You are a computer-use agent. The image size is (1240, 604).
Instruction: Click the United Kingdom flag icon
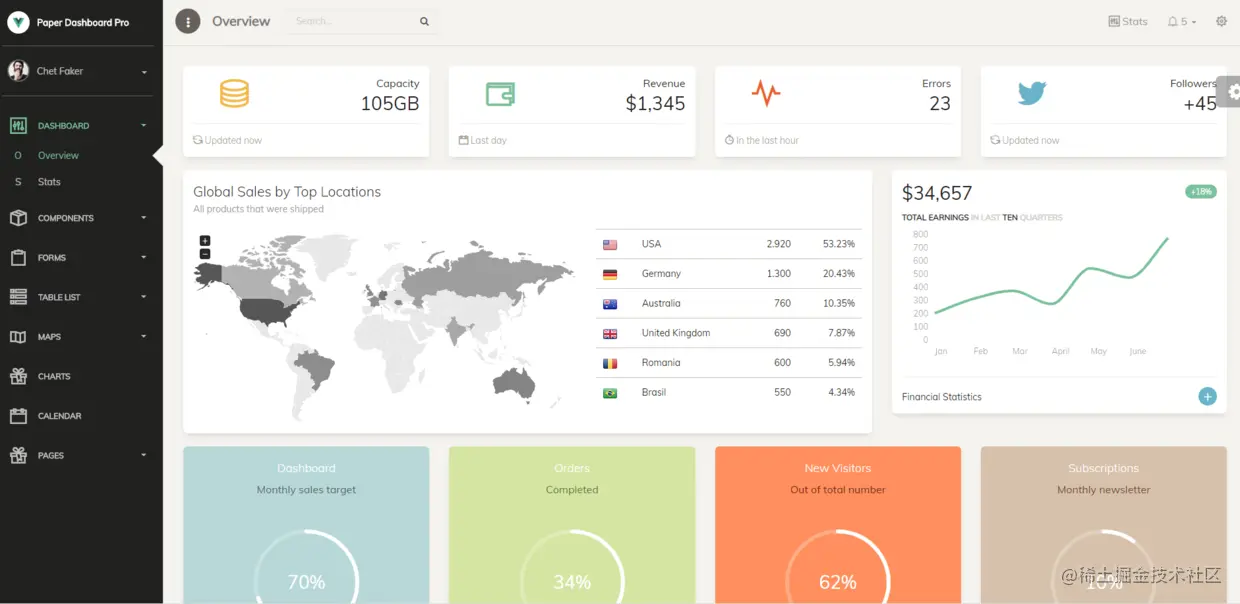point(610,333)
